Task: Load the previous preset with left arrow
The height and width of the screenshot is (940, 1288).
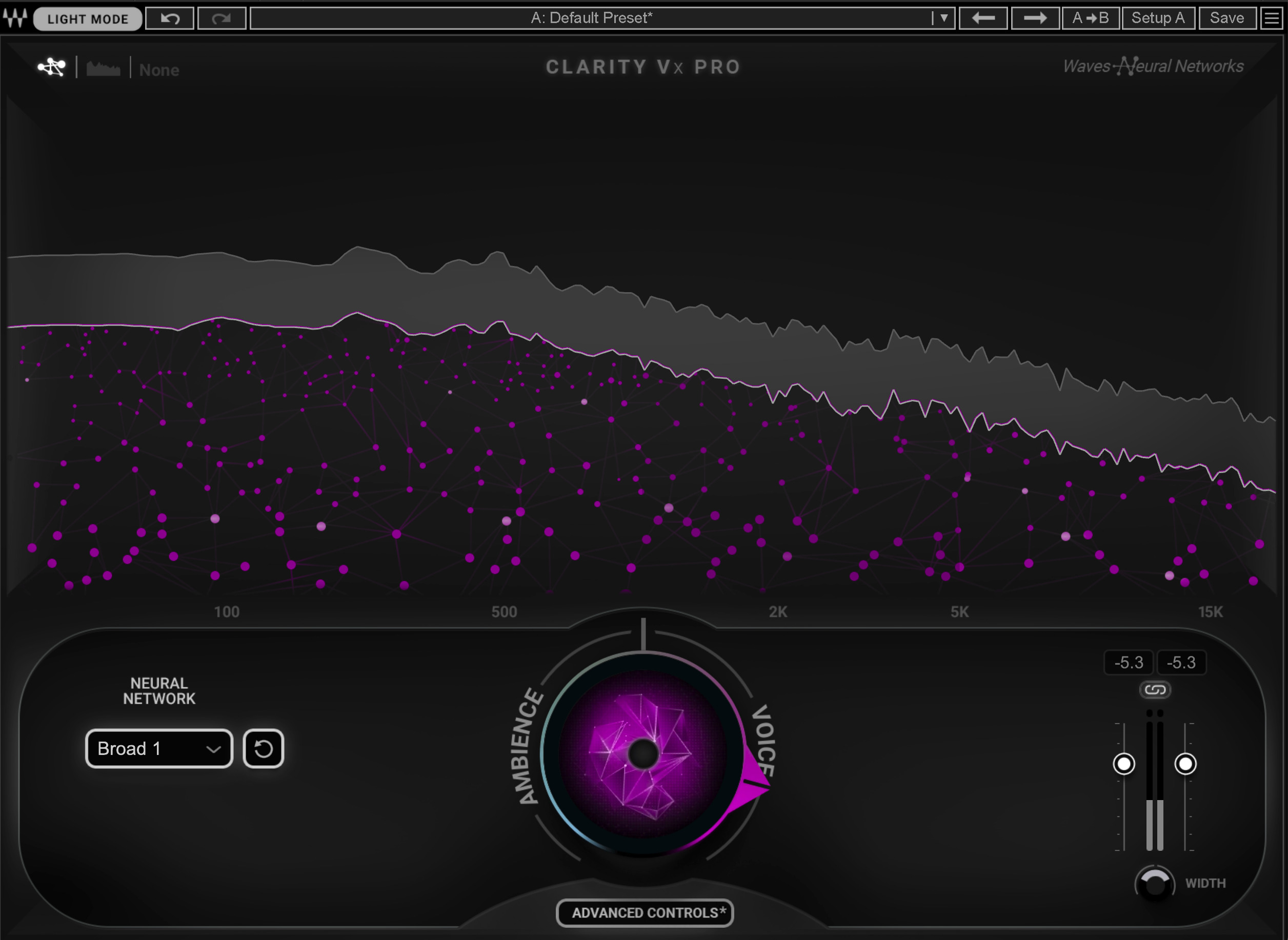Action: point(983,18)
